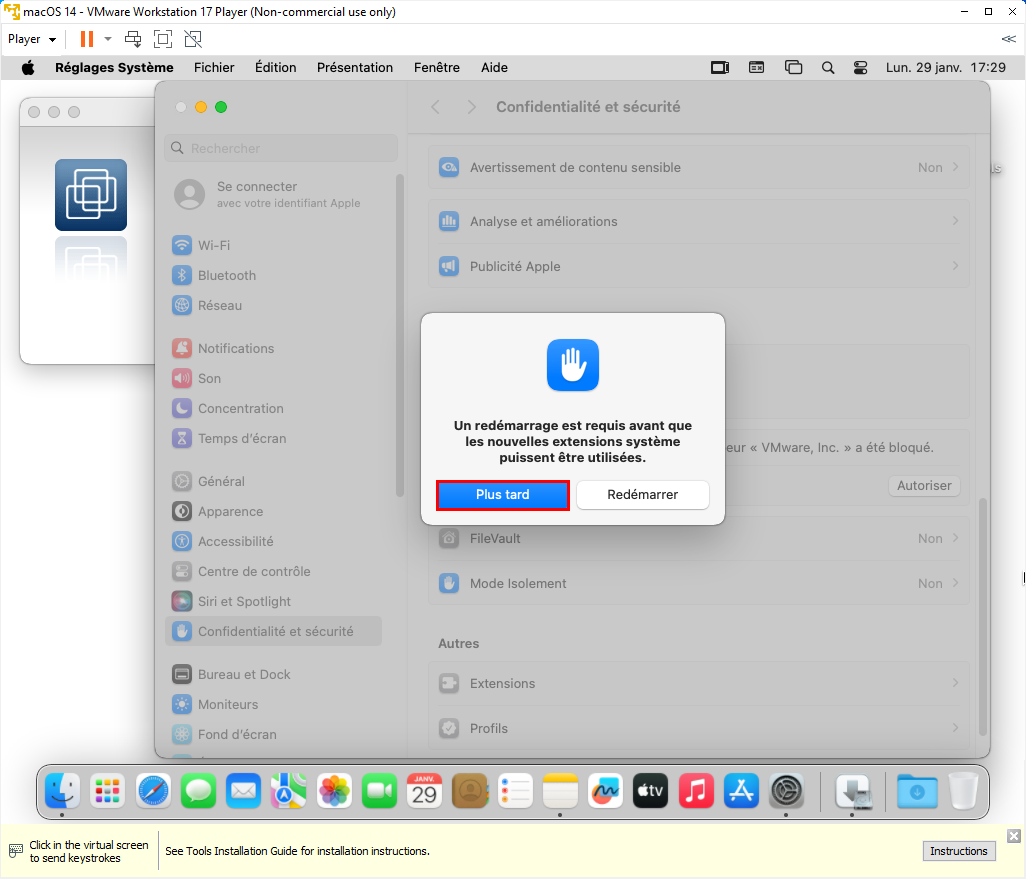Screen dimensions: 1026x879
Task: Open App Store in the Dock
Action: click(741, 791)
